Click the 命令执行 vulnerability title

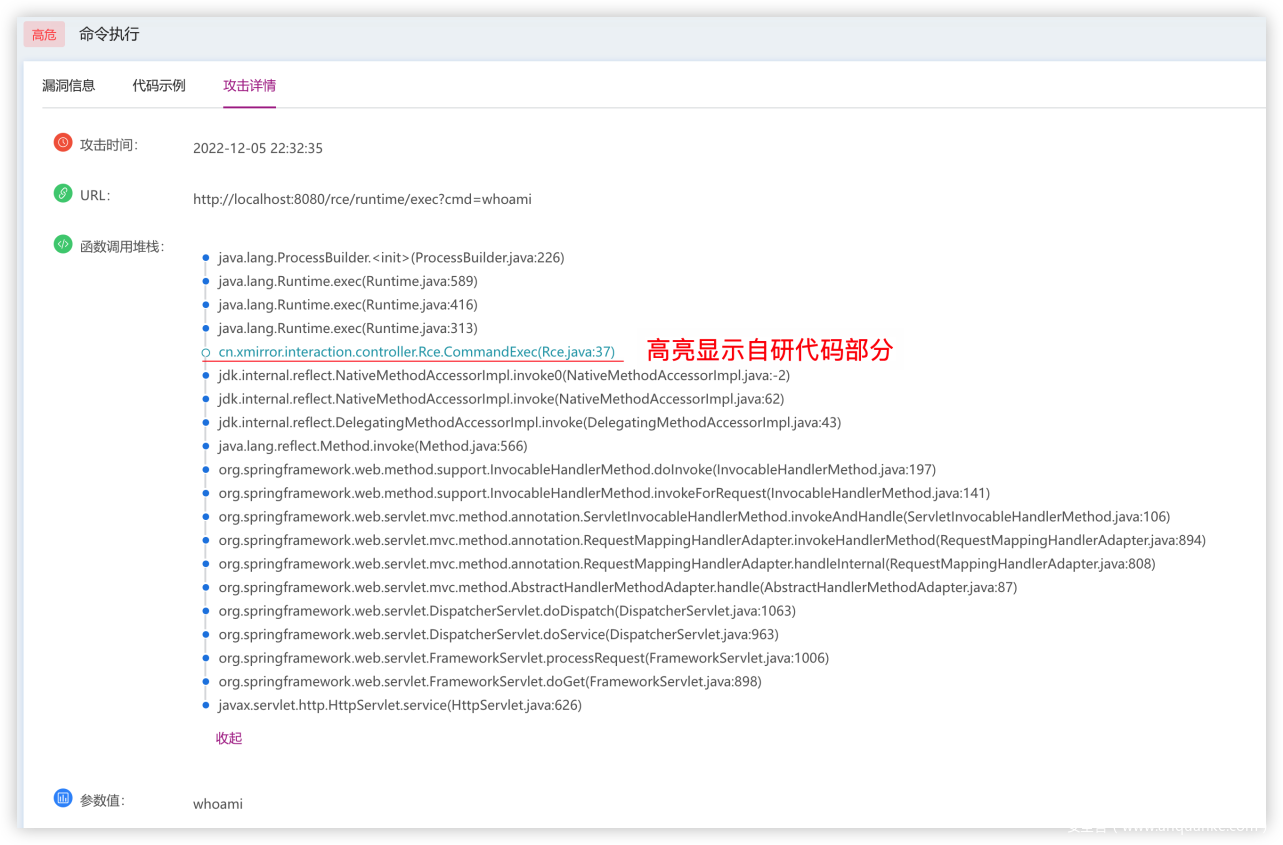pos(110,35)
